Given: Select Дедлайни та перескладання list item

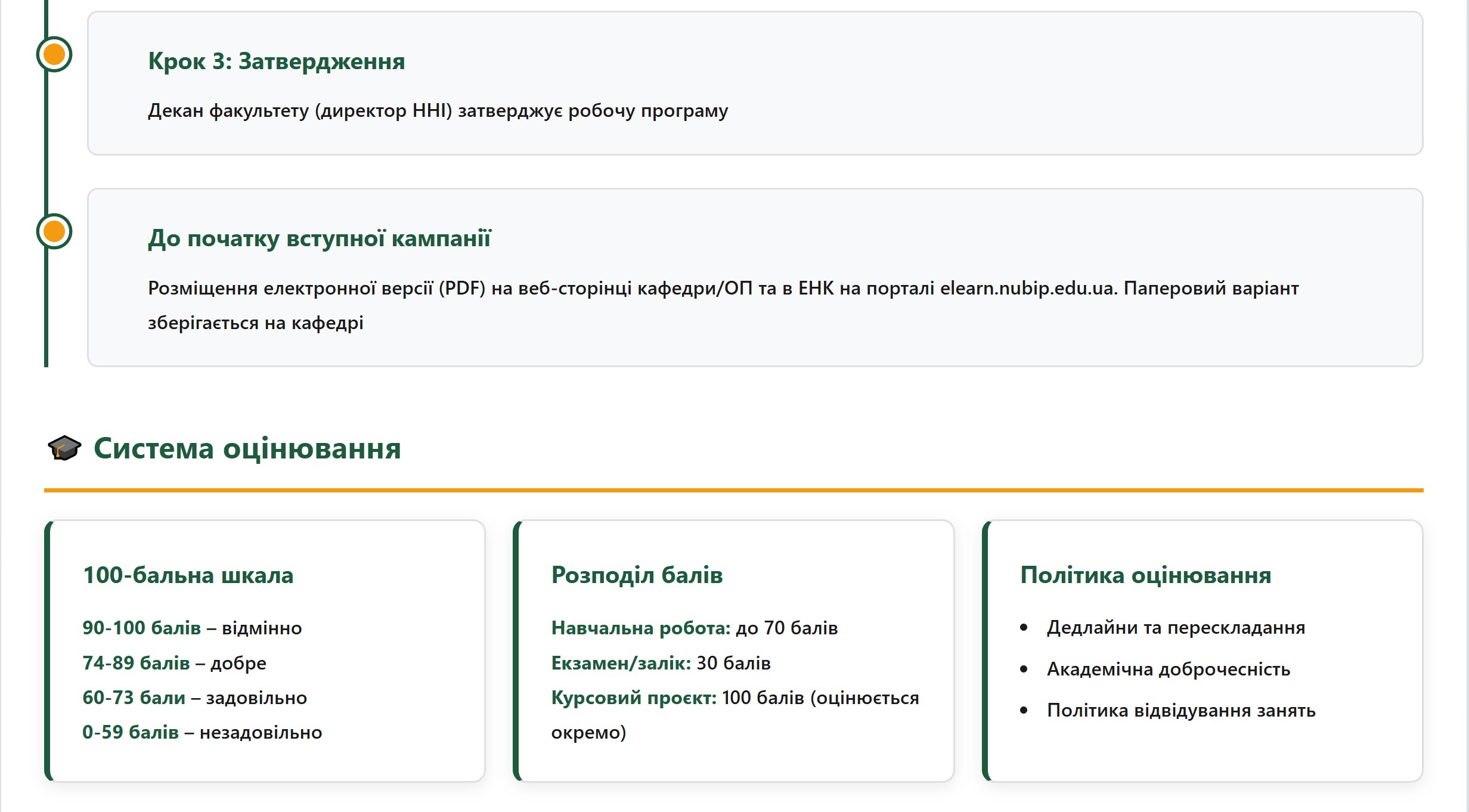Looking at the screenshot, I should (x=1176, y=627).
